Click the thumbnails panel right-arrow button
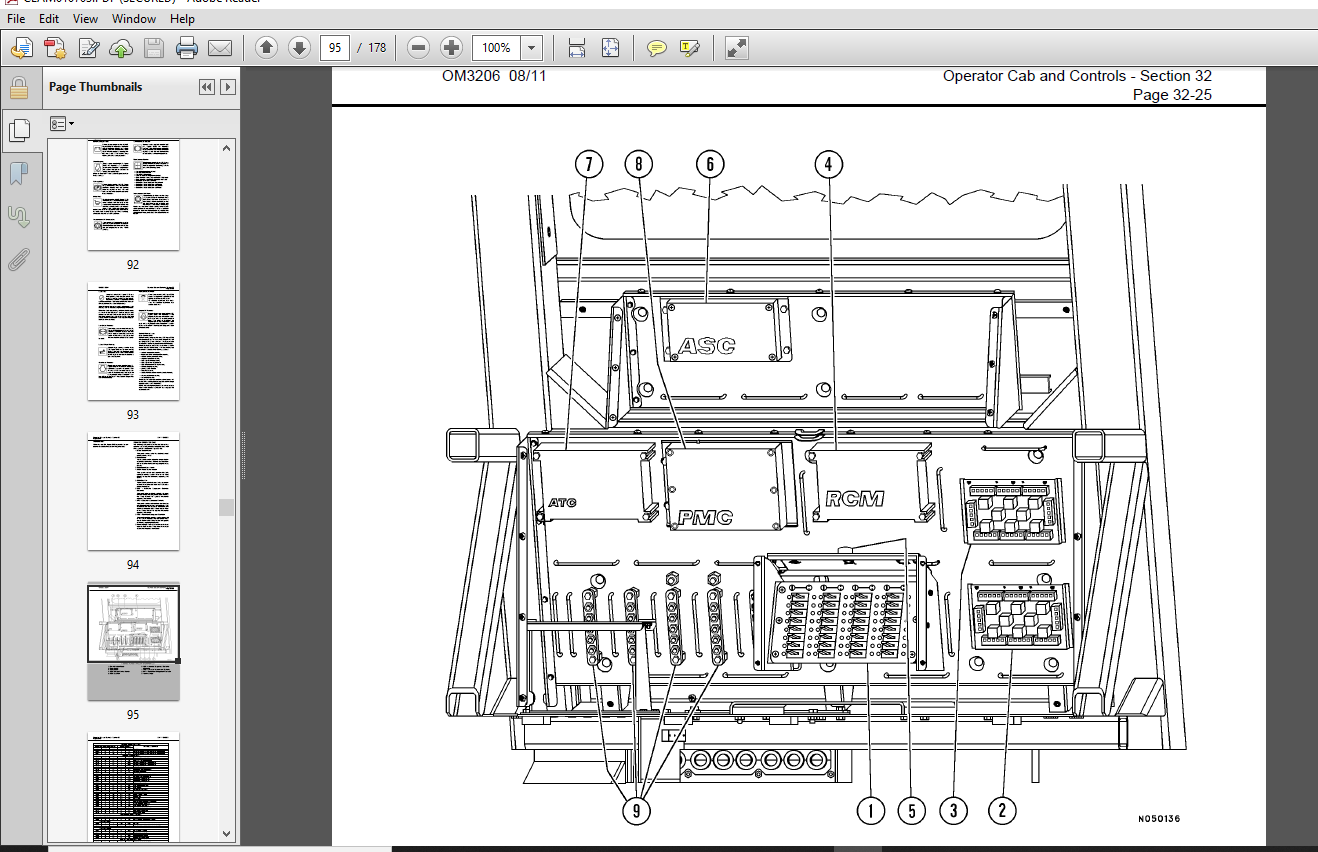The width and height of the screenshot is (1318, 852). [x=228, y=87]
